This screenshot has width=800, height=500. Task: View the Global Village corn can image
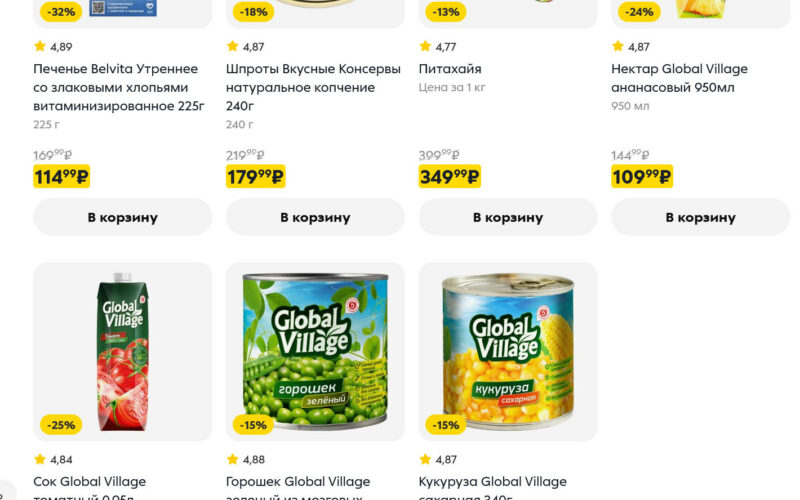(x=507, y=350)
